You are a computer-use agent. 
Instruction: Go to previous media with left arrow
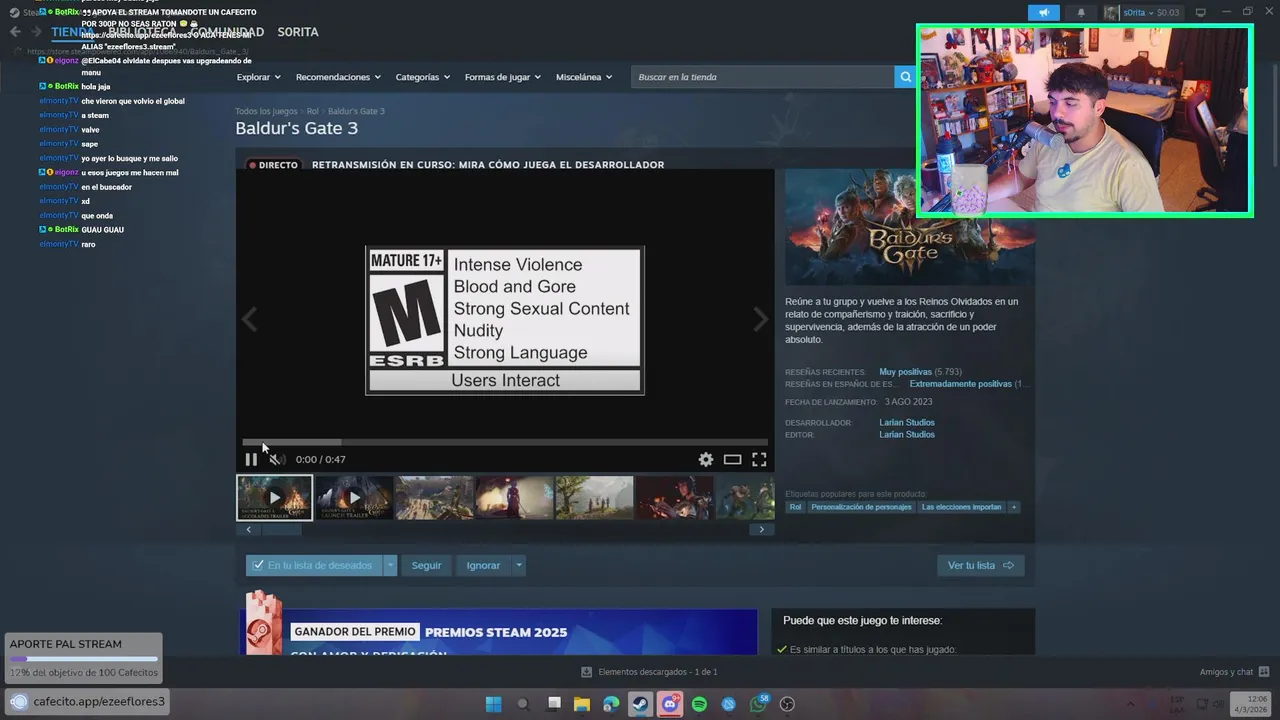point(249,319)
